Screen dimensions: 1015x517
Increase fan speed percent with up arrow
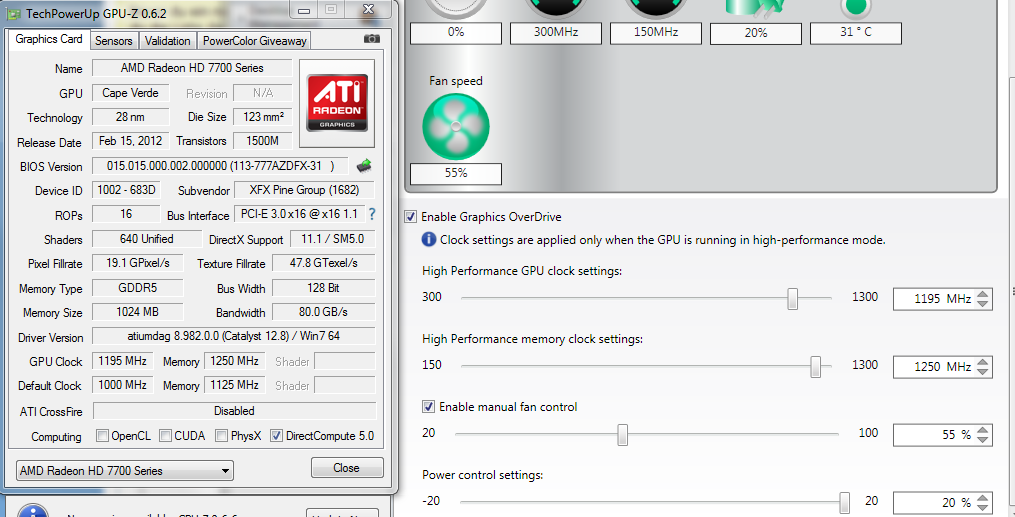(983, 430)
